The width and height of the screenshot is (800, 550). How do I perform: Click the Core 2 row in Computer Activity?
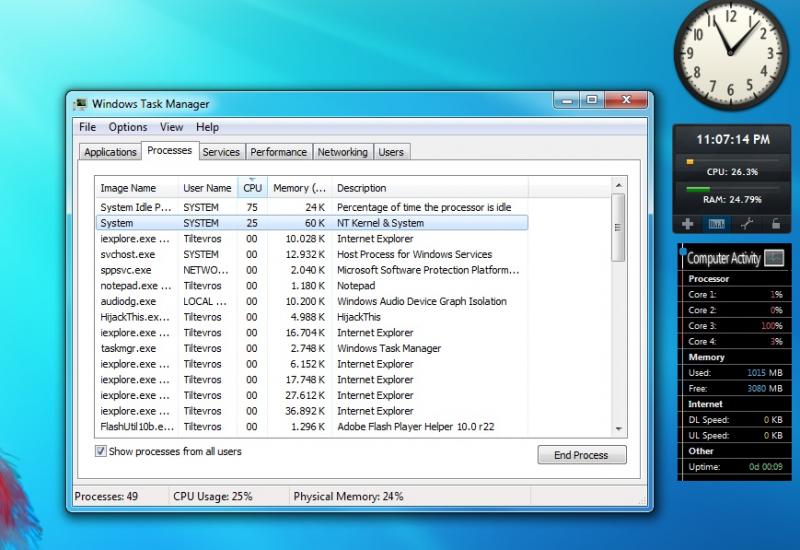point(735,310)
